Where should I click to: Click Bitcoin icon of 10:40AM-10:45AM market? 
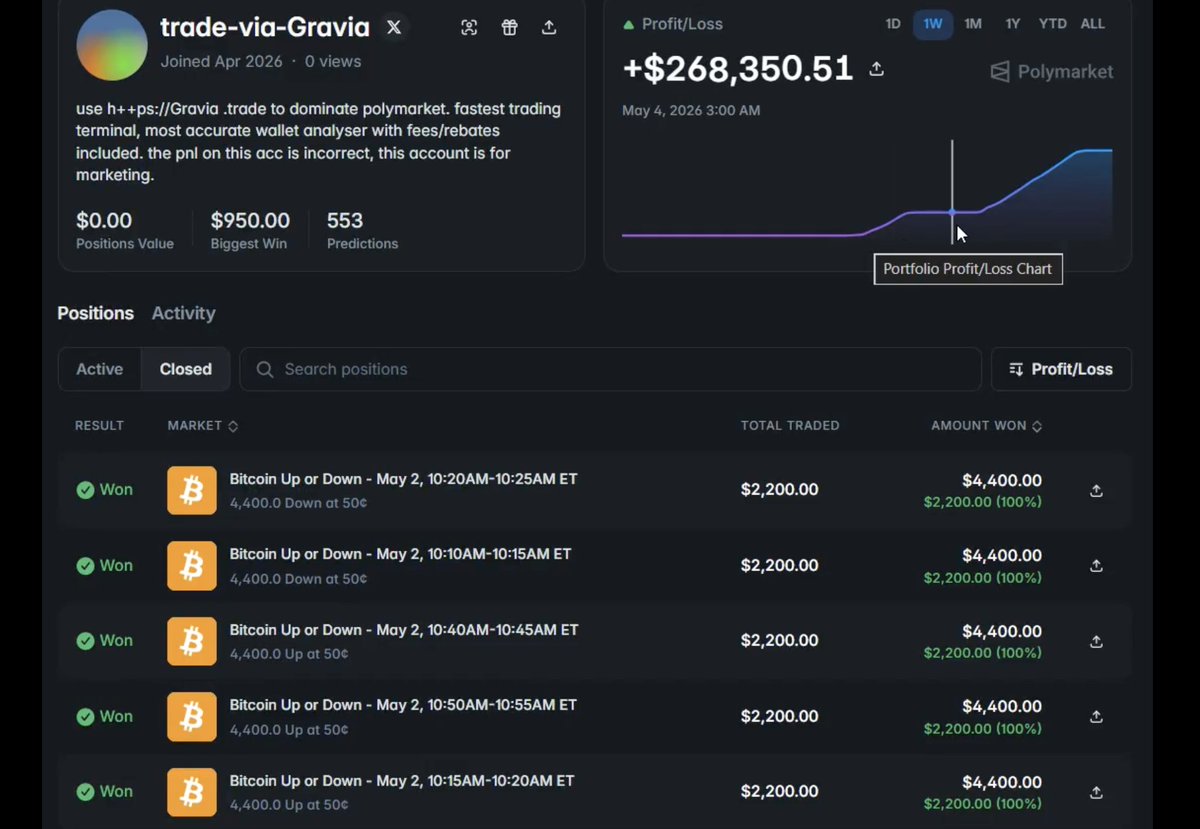point(192,641)
